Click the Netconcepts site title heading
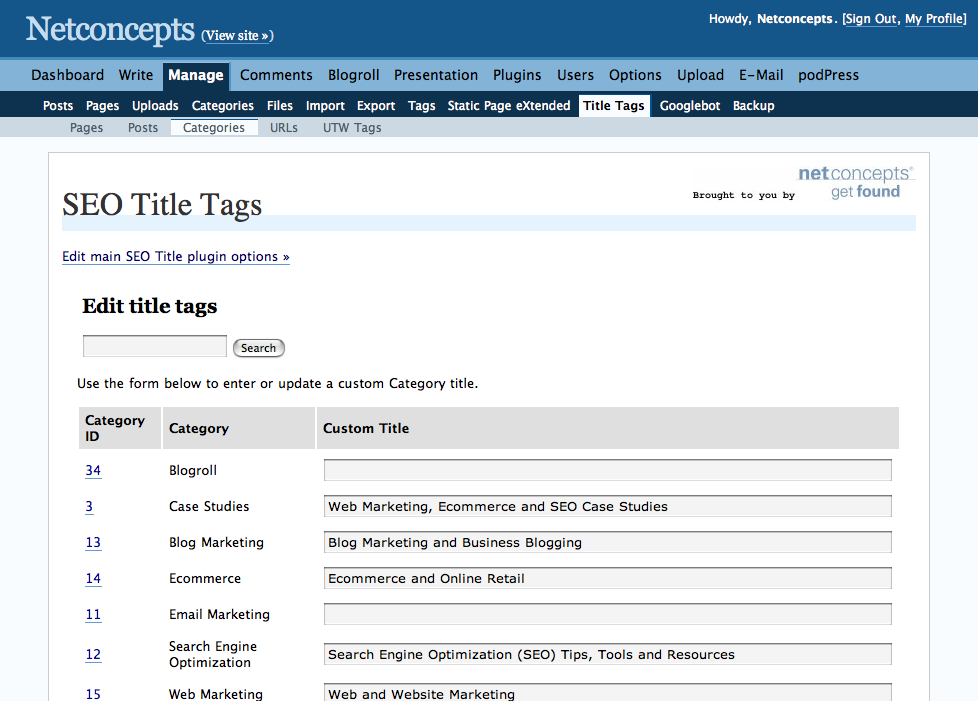Image resolution: width=978 pixels, height=701 pixels. point(110,29)
